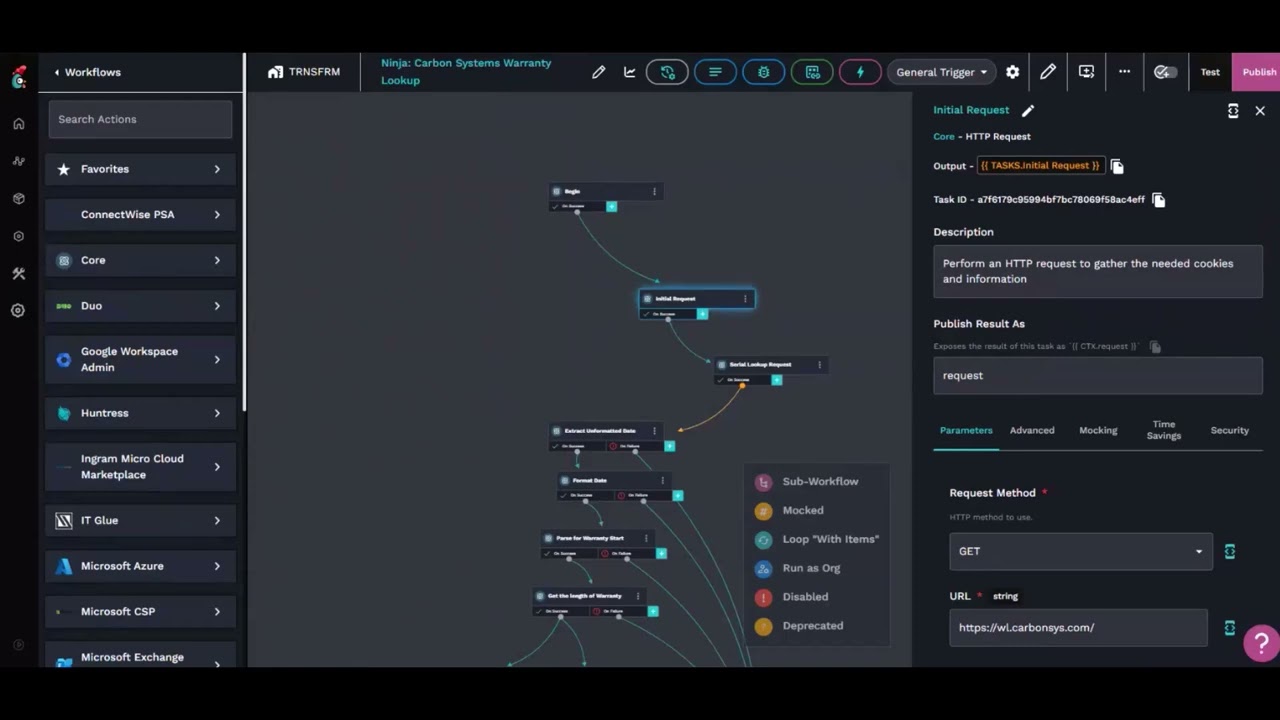Expand the Google Workspace Admin group
This screenshot has height=720, width=1280.
tap(140, 359)
